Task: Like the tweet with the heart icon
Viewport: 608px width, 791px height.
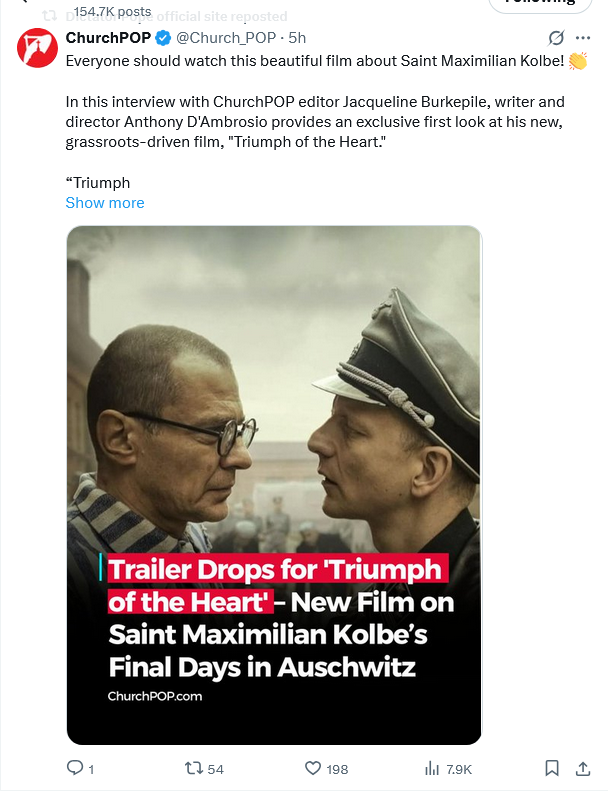Action: pos(313,768)
